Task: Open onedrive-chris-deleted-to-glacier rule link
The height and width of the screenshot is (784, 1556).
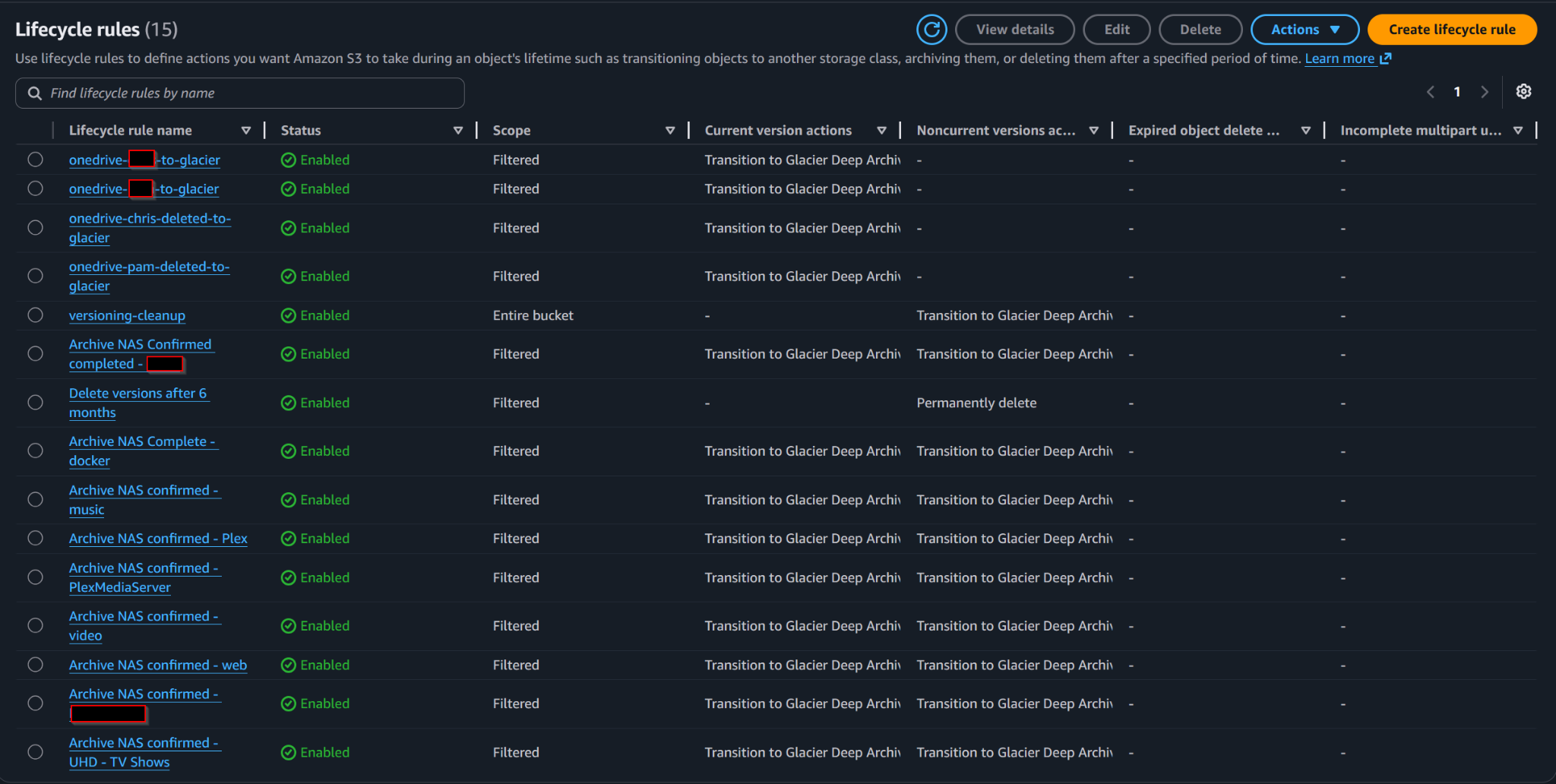Action: pos(150,228)
